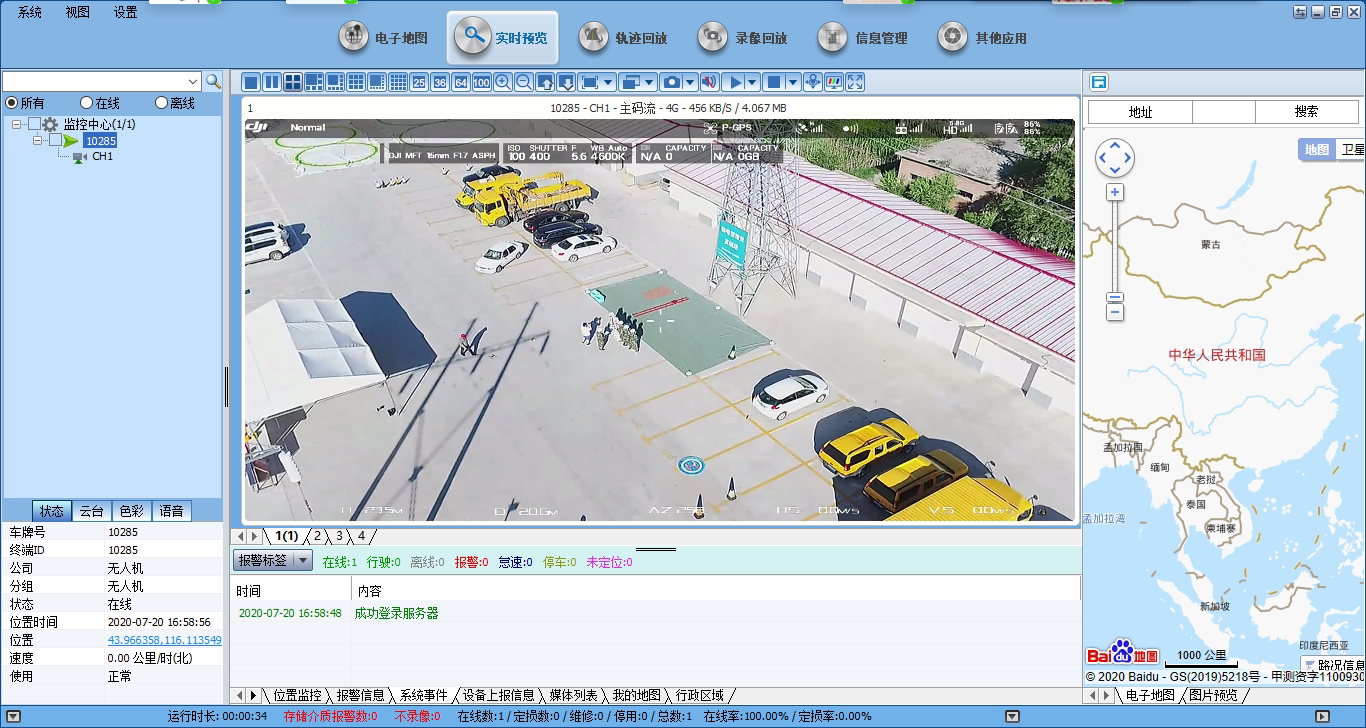Open the 轨迹回放 module

point(623,38)
